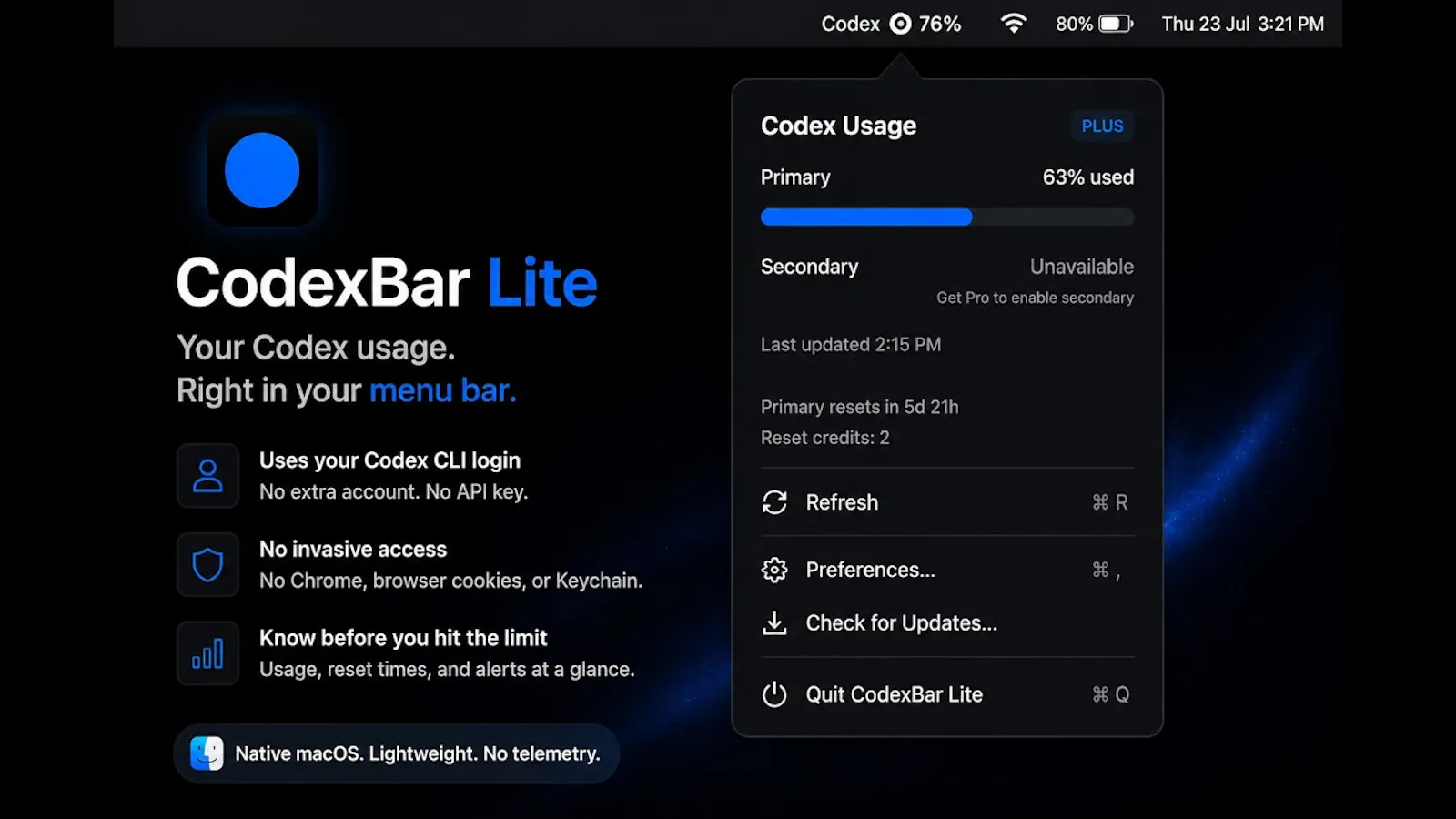
Task: Click No Chrome, browser cookies, or Keychain. text
Action: (x=450, y=581)
